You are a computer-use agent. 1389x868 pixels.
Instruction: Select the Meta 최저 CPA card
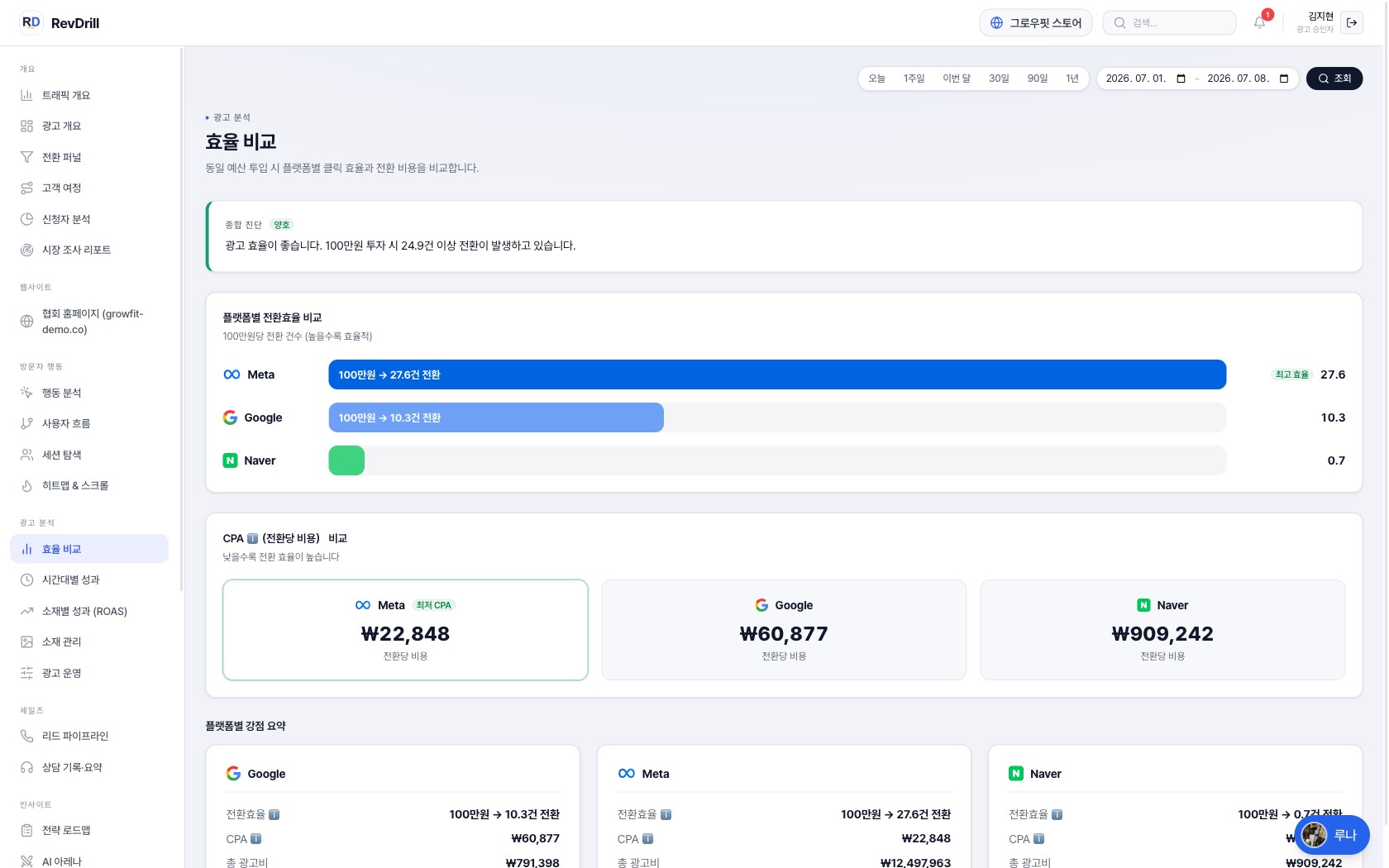(405, 630)
